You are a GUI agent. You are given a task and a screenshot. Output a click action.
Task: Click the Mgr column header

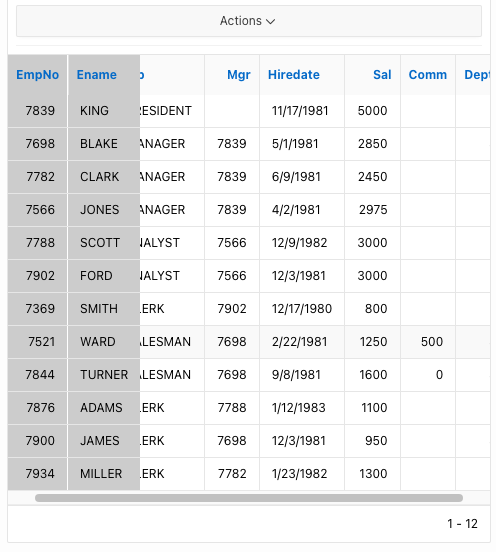click(239, 75)
